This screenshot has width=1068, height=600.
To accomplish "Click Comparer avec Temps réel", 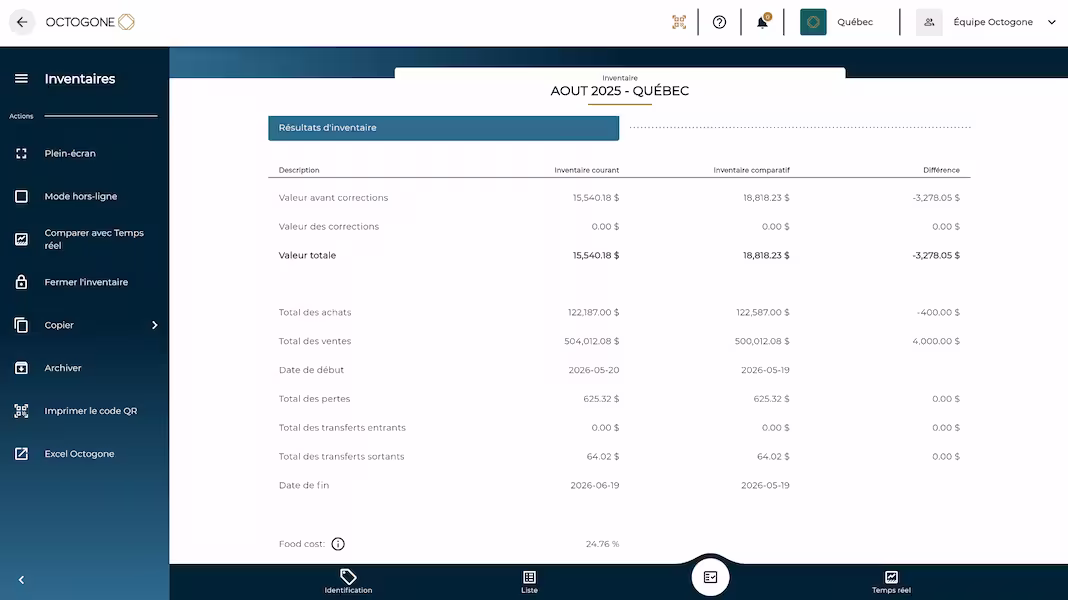I will point(93,239).
